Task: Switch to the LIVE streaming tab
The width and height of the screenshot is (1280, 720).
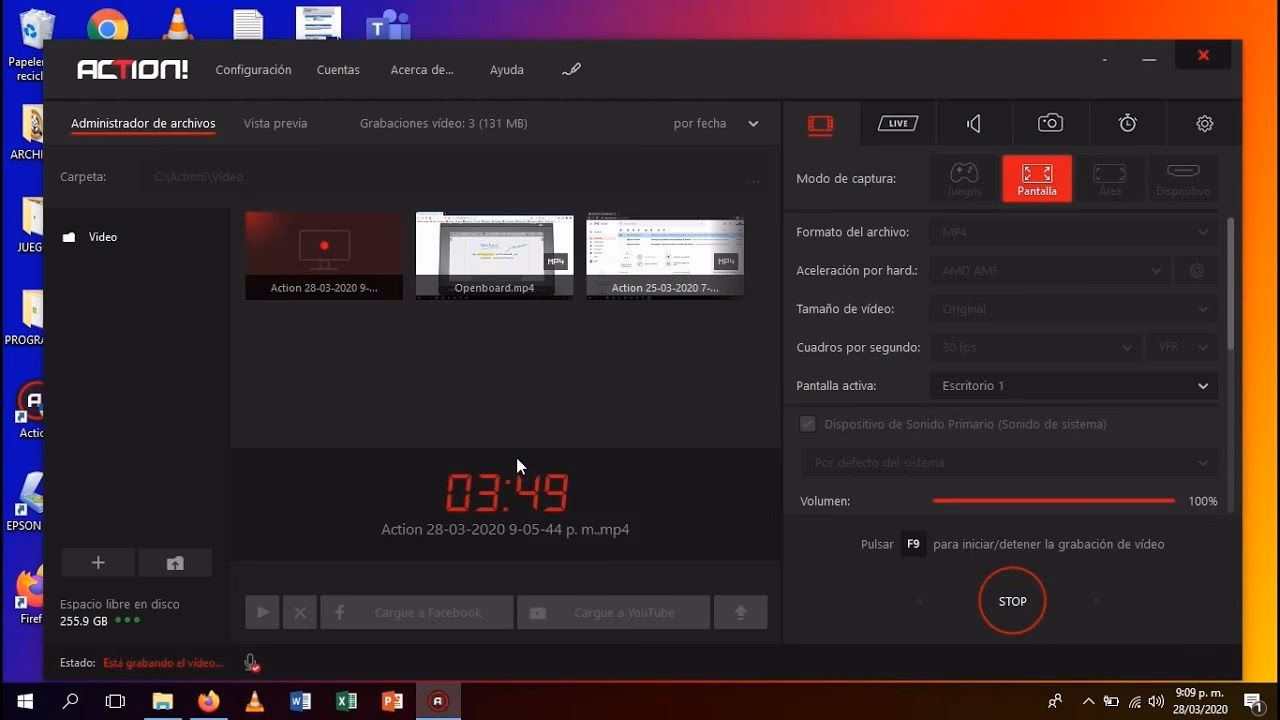Action: point(898,123)
